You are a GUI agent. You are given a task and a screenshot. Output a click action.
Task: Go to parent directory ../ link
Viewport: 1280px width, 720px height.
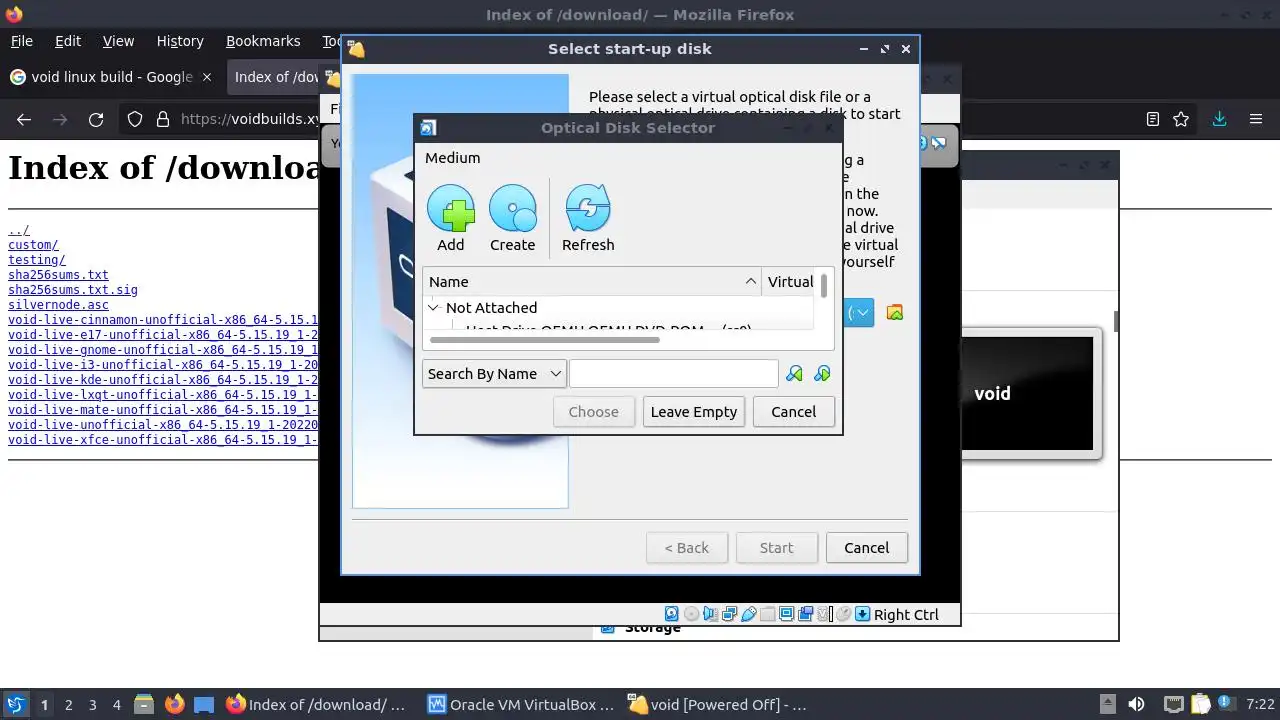pyautogui.click(x=19, y=230)
